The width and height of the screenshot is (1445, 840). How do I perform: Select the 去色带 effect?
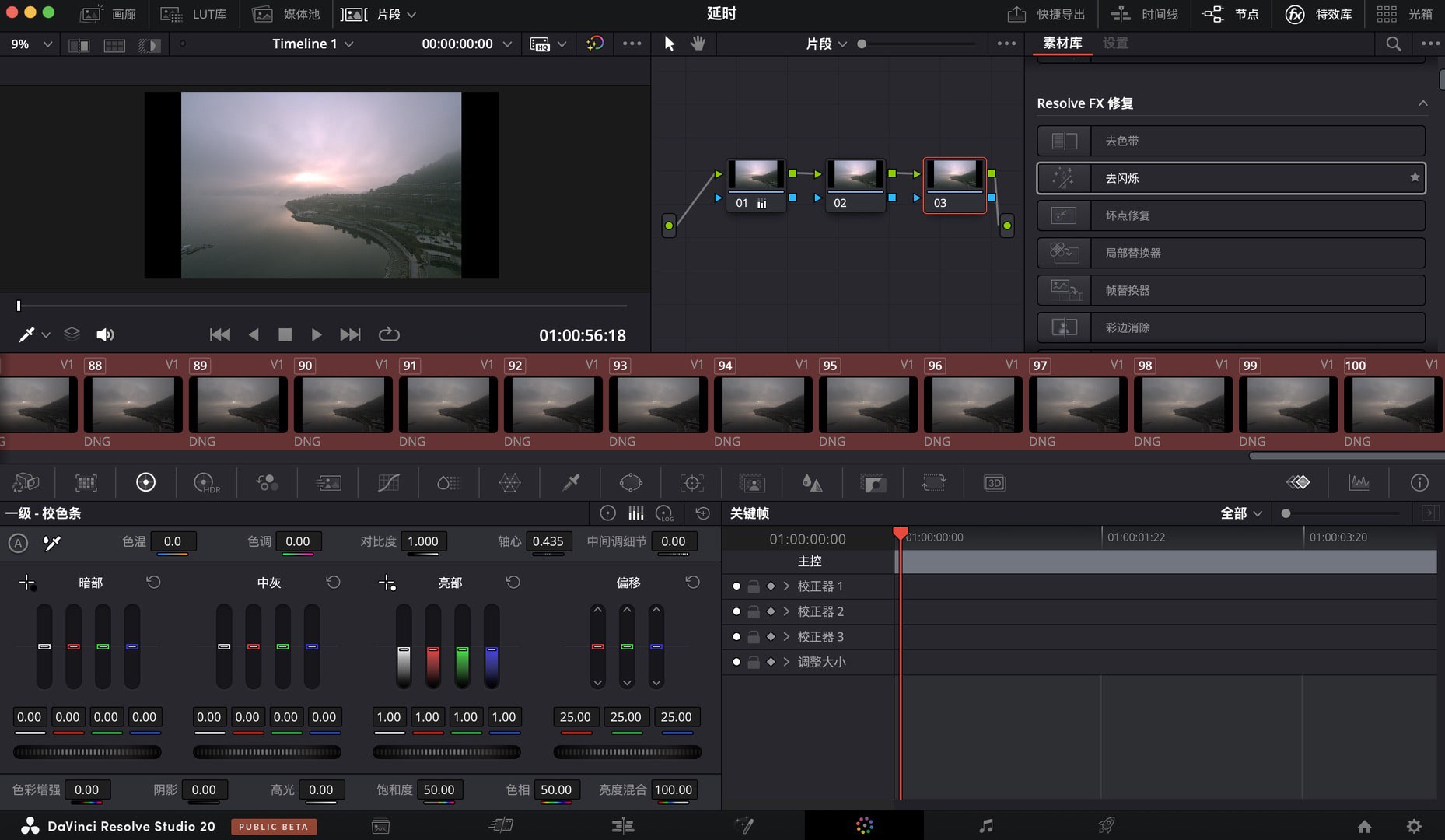coord(1231,141)
